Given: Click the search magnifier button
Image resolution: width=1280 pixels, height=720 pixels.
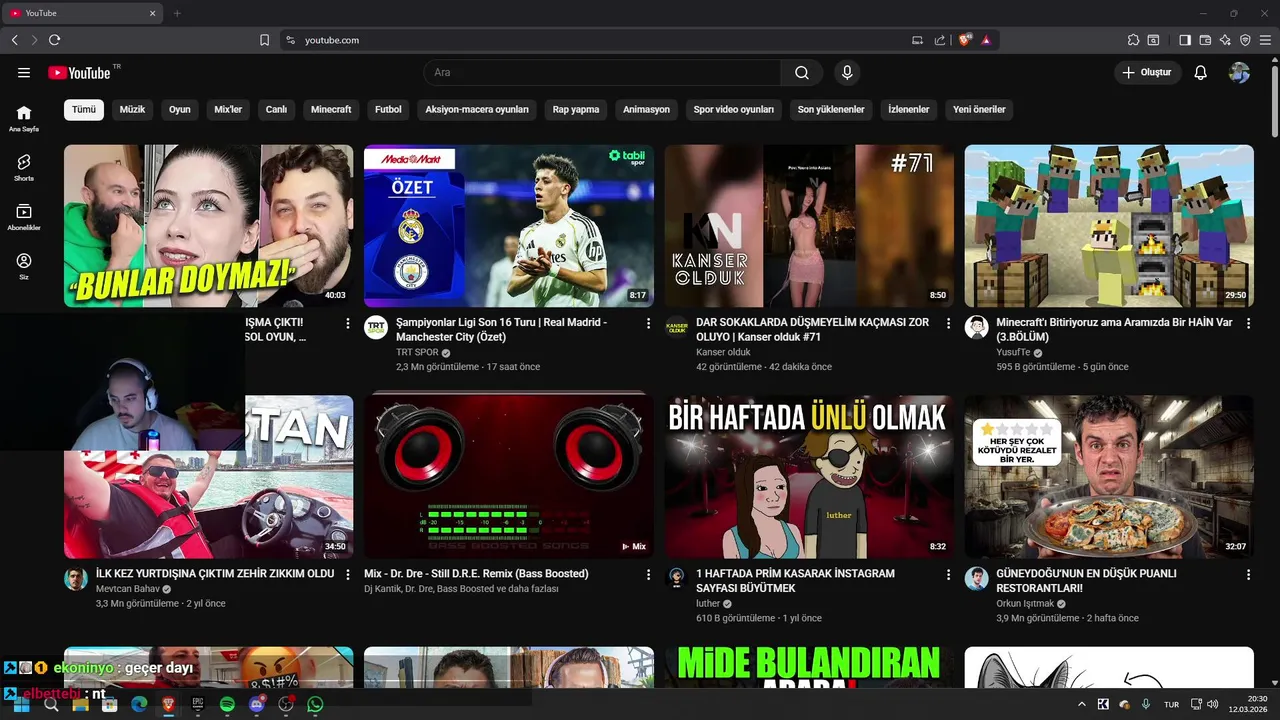Looking at the screenshot, I should 802,72.
